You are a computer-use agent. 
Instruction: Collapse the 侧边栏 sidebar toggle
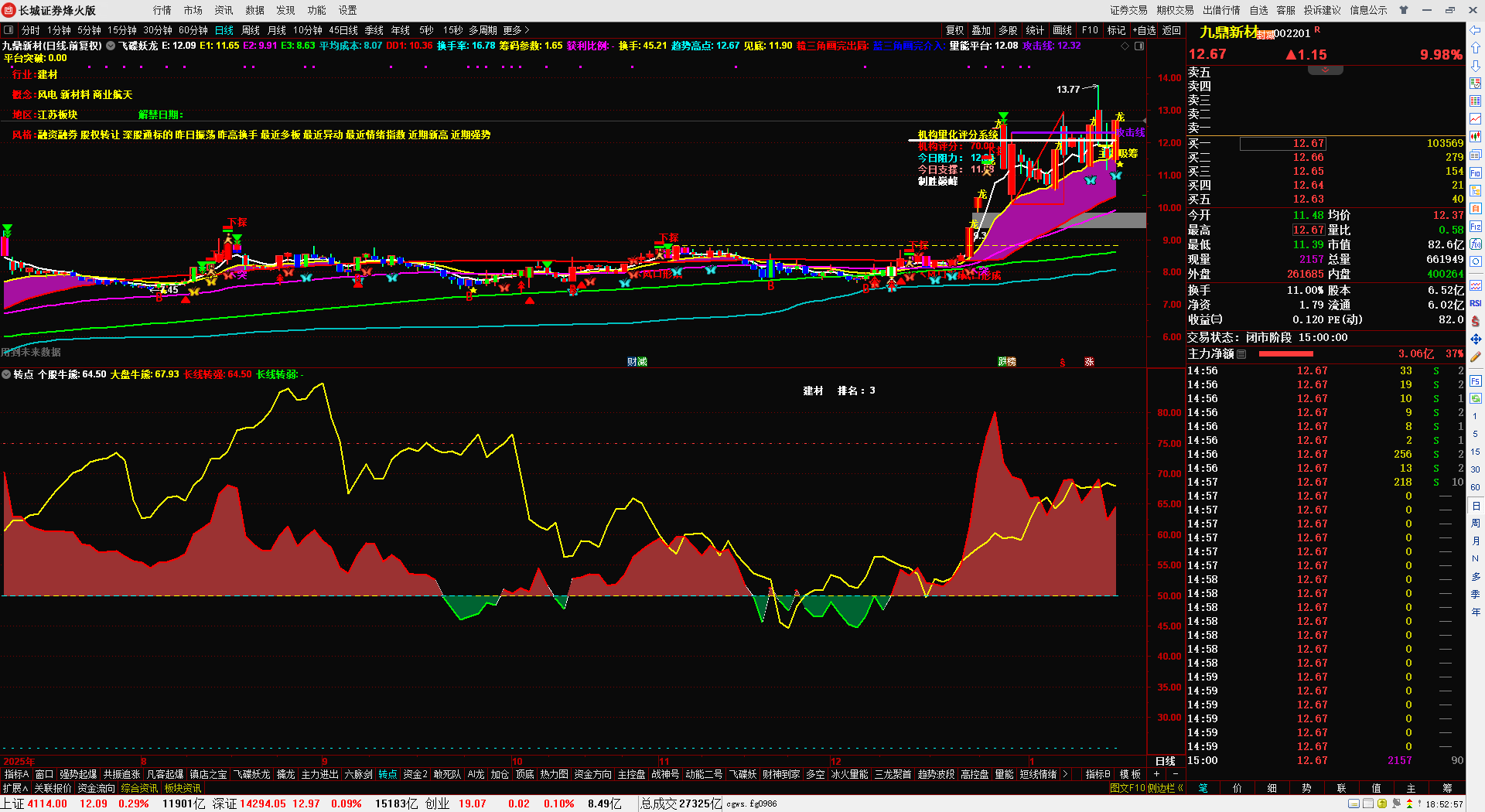click(x=1166, y=788)
